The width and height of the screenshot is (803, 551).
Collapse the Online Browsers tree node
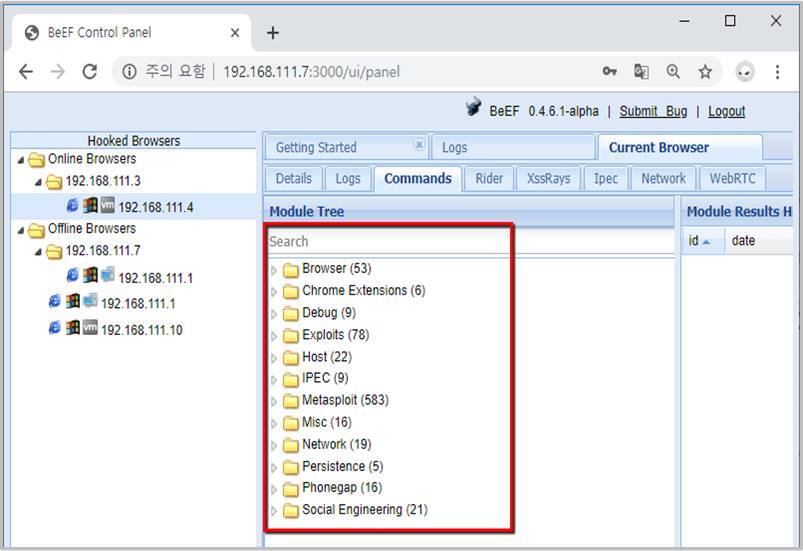tap(21, 160)
